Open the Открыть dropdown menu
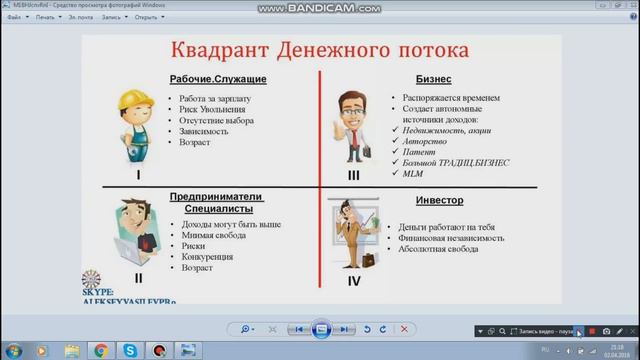 point(149,17)
